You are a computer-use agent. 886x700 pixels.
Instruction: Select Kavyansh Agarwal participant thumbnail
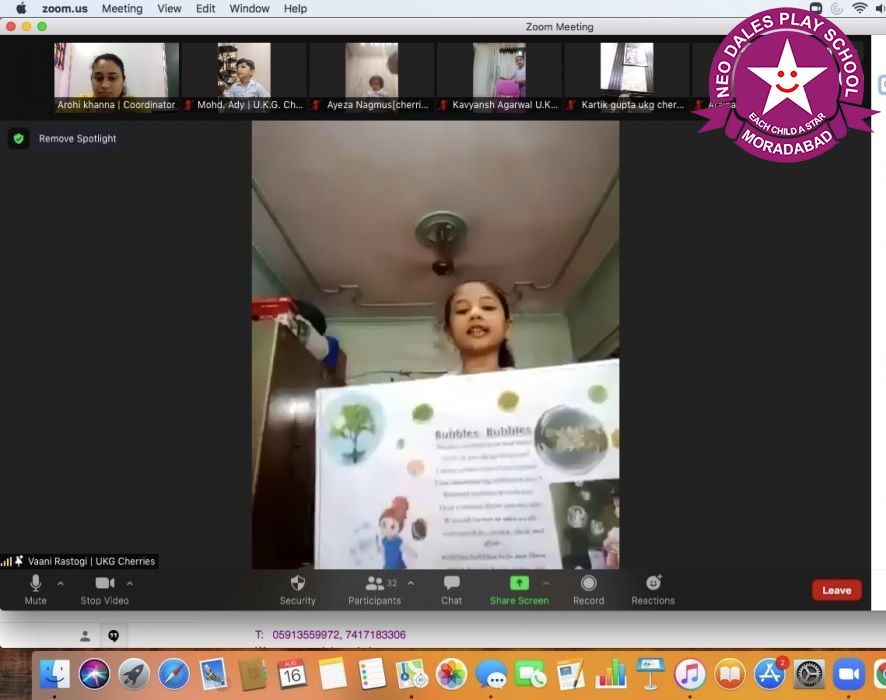click(500, 77)
